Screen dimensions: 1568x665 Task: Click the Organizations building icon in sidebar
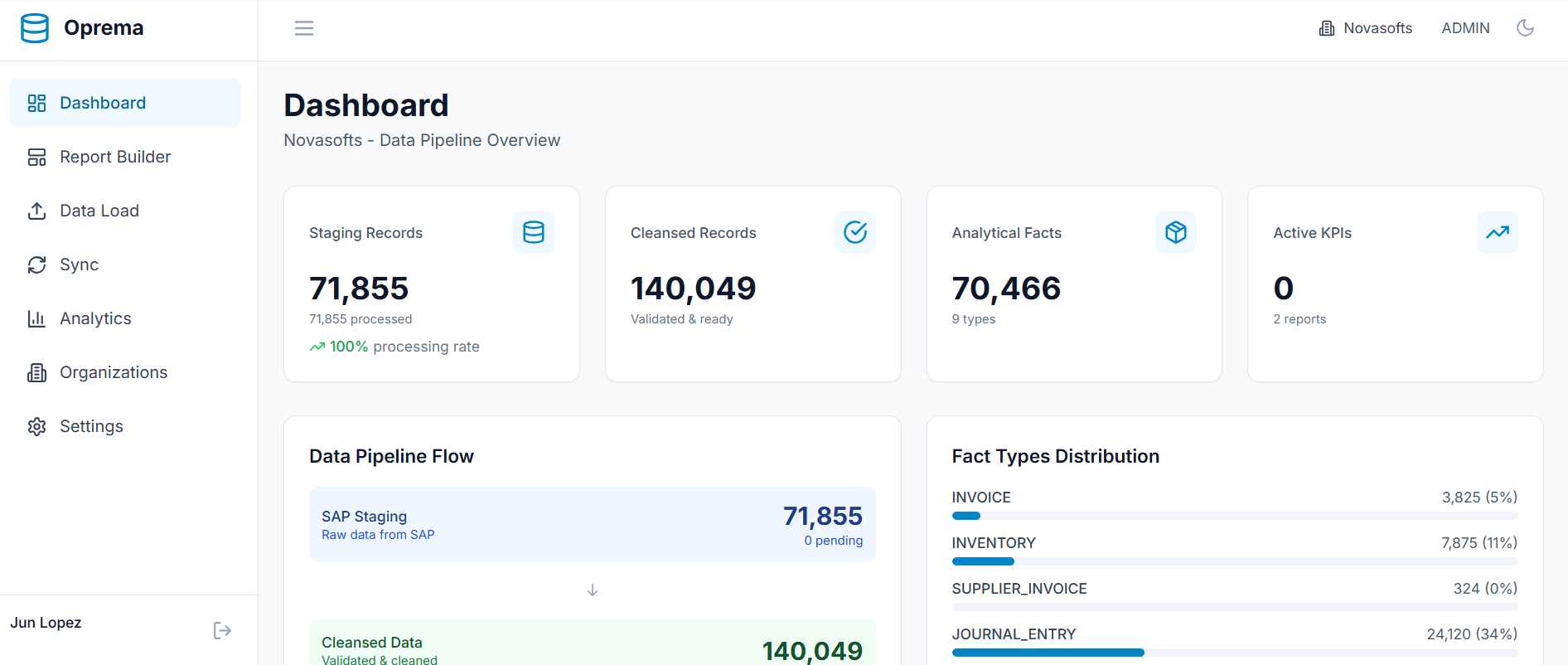[x=36, y=372]
